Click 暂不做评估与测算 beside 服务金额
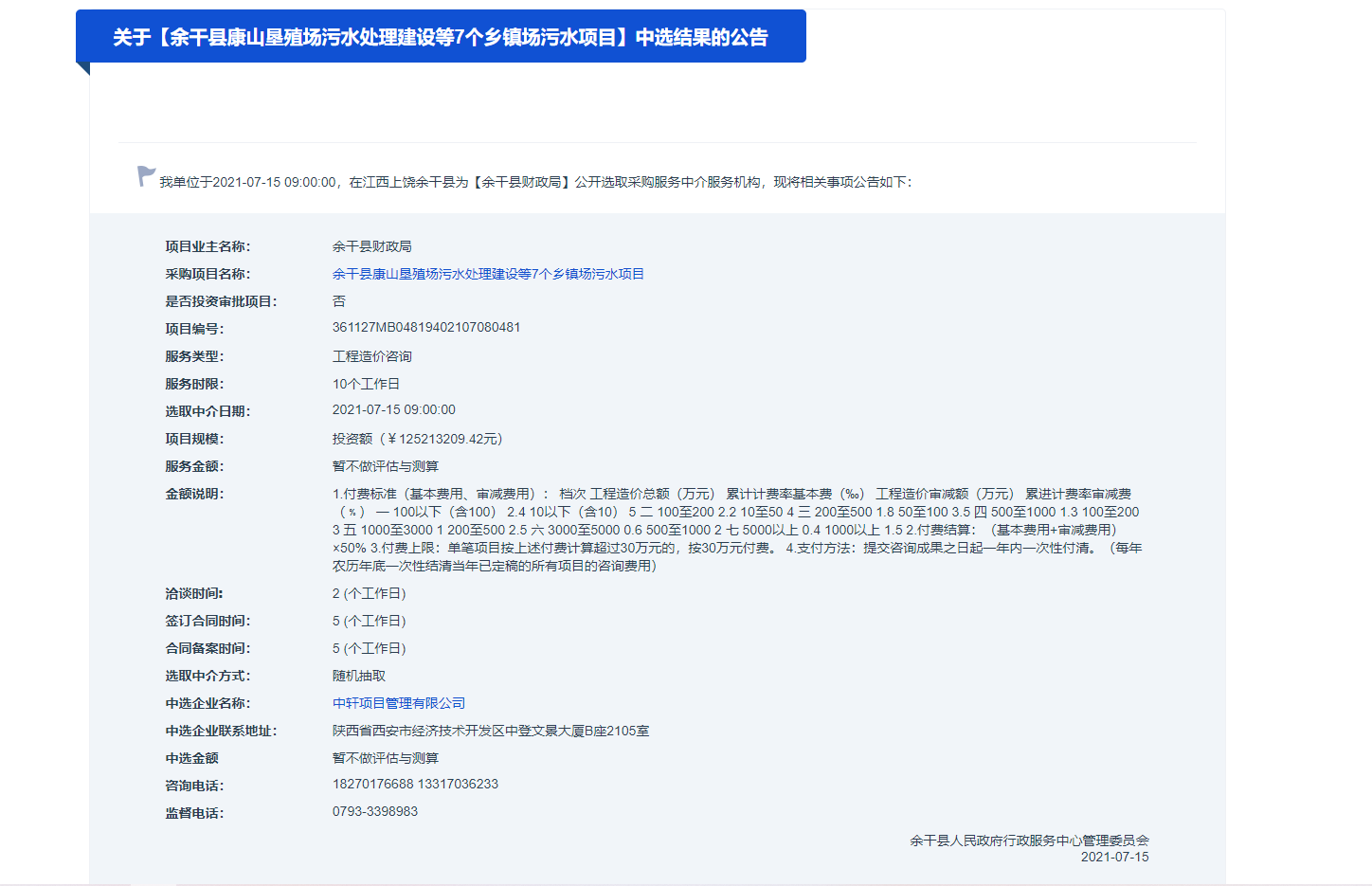The height and width of the screenshot is (886, 1372). pyautogui.click(x=386, y=466)
